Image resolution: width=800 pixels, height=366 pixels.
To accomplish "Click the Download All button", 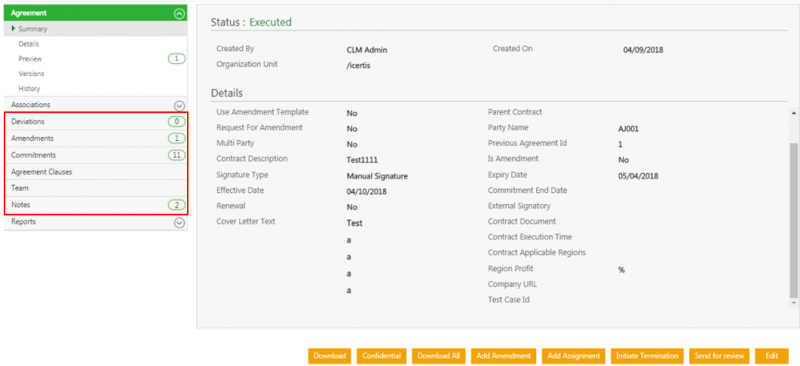I will pos(438,356).
